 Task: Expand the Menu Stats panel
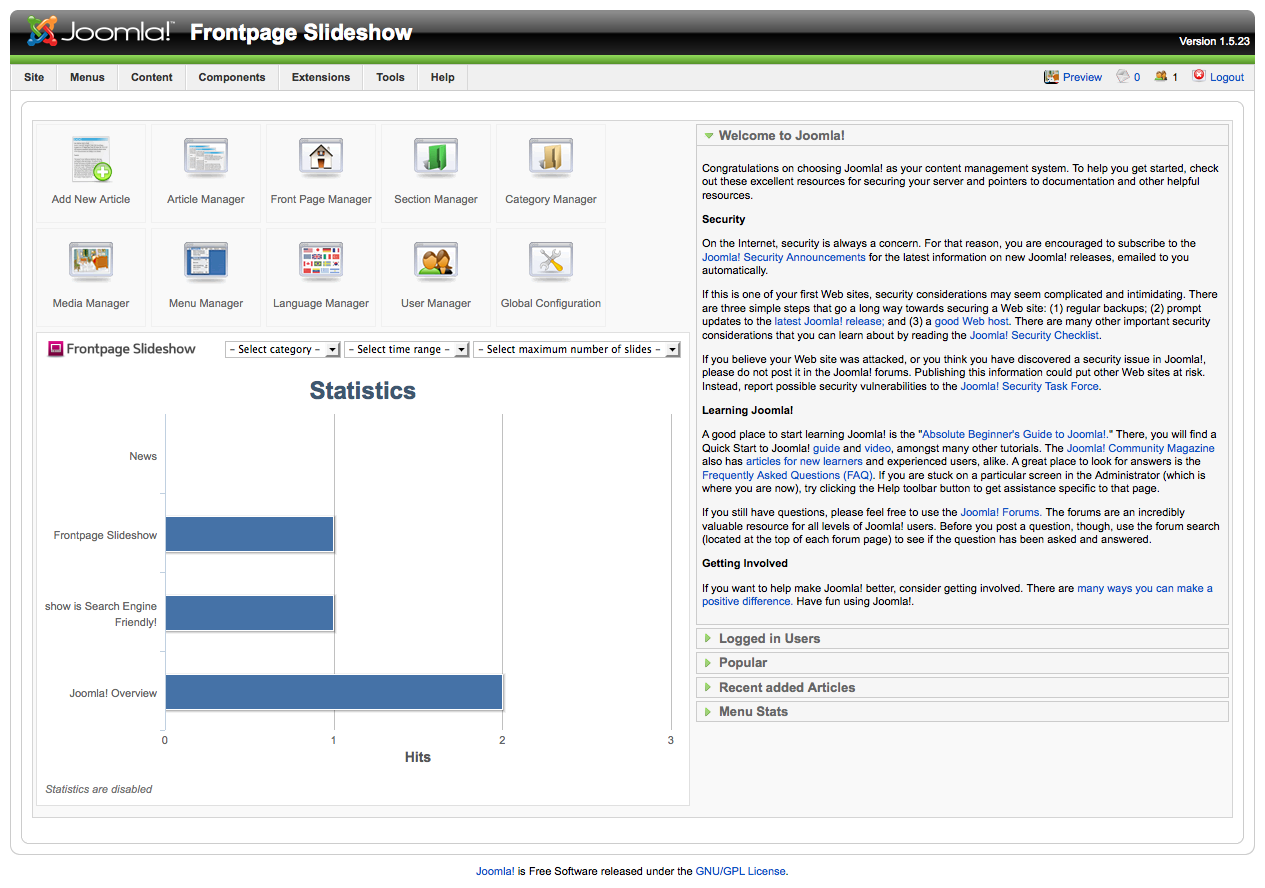[x=962, y=711]
